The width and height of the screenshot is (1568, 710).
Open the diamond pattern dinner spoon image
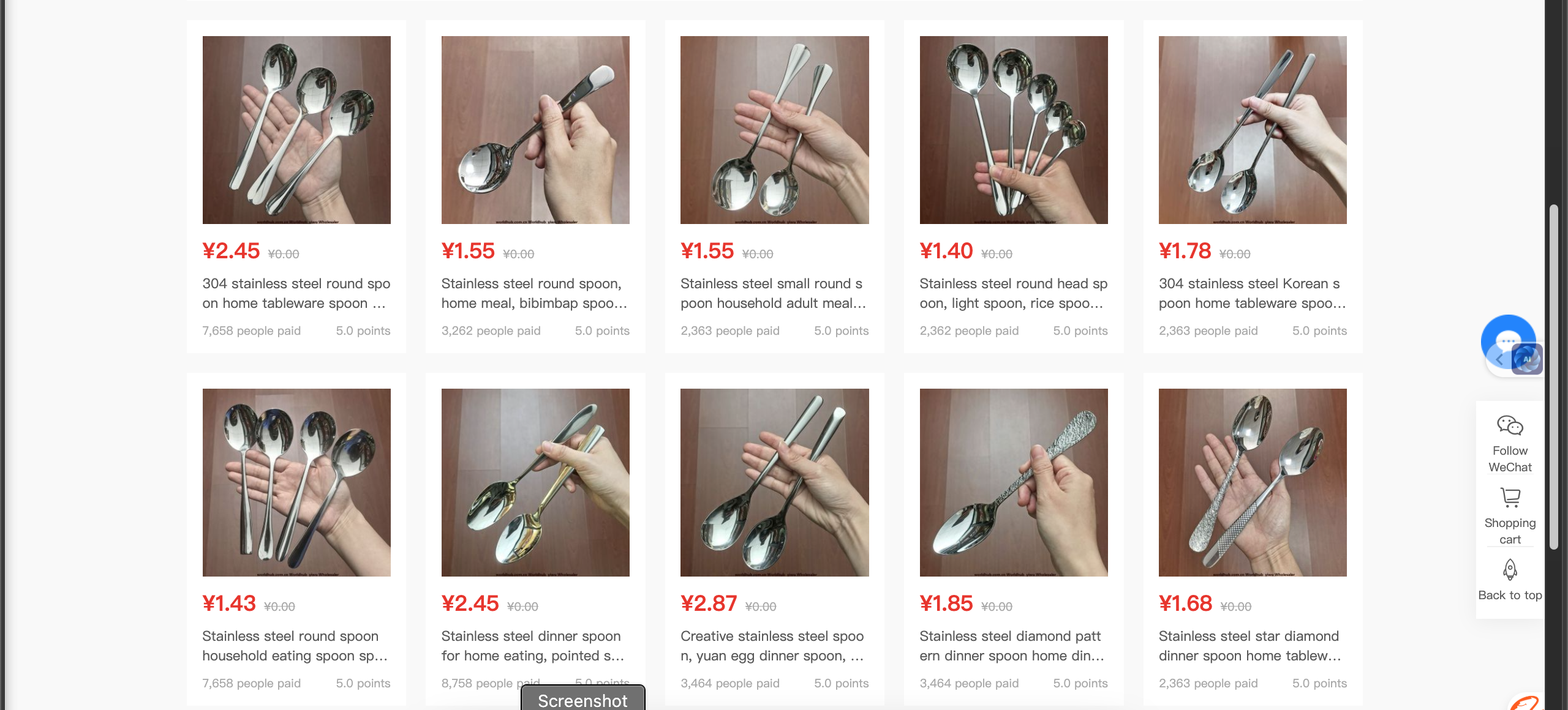point(1014,482)
